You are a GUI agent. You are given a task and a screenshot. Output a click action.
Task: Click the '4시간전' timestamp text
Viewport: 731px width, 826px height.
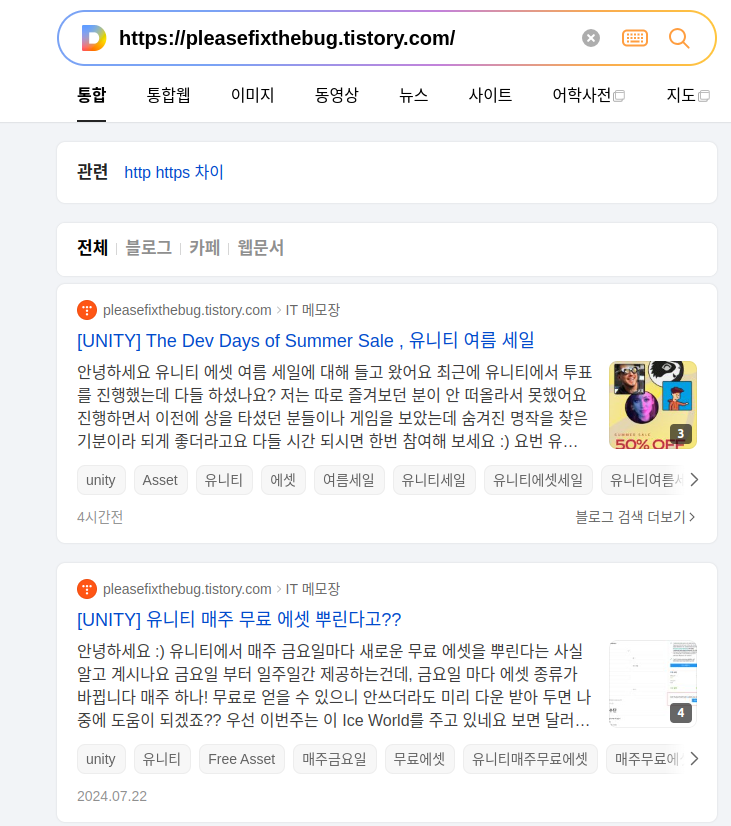[100, 517]
